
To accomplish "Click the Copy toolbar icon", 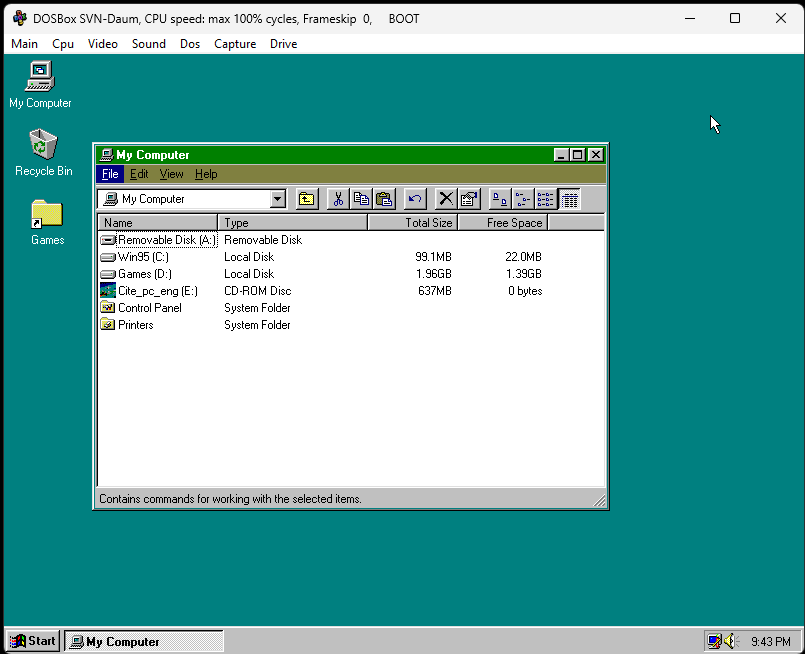I will point(361,199).
